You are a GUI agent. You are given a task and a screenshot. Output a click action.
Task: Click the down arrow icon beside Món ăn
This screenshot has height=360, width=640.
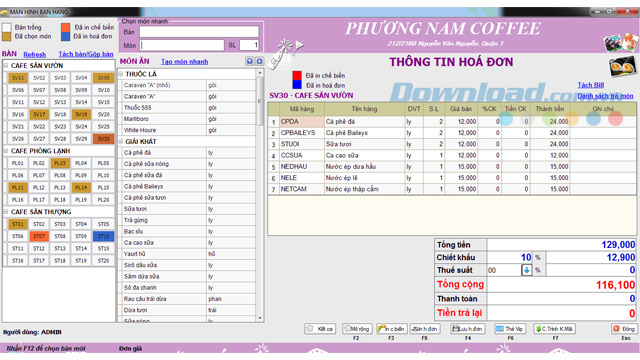[260, 61]
